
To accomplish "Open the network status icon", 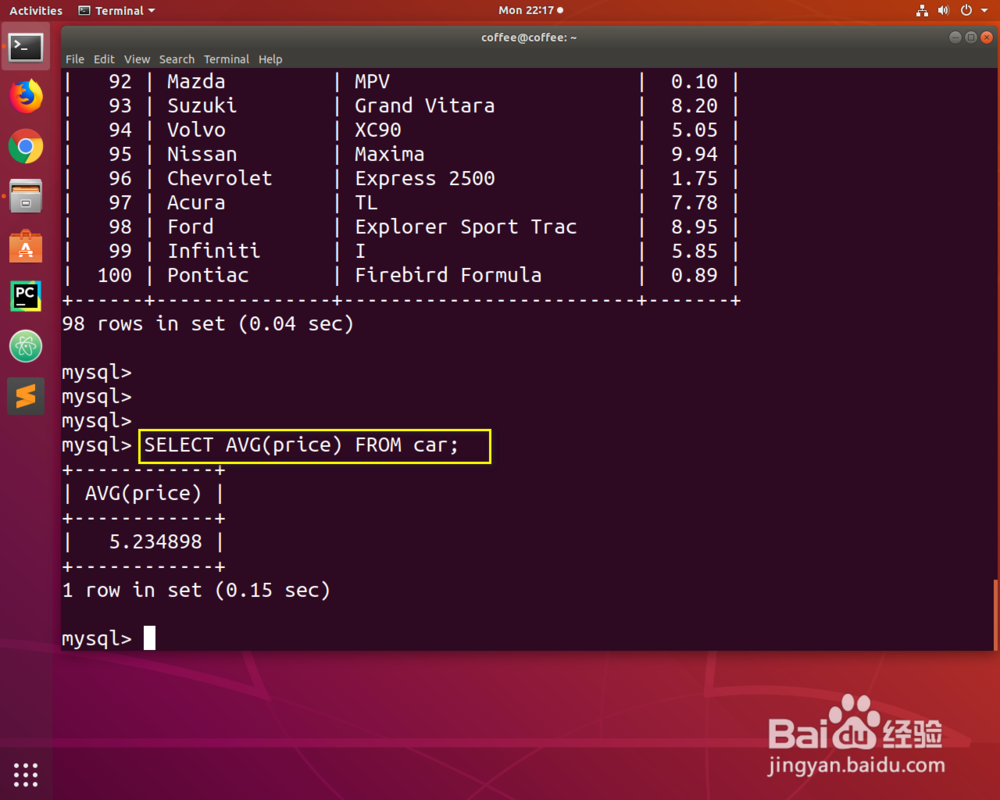I will point(922,10).
